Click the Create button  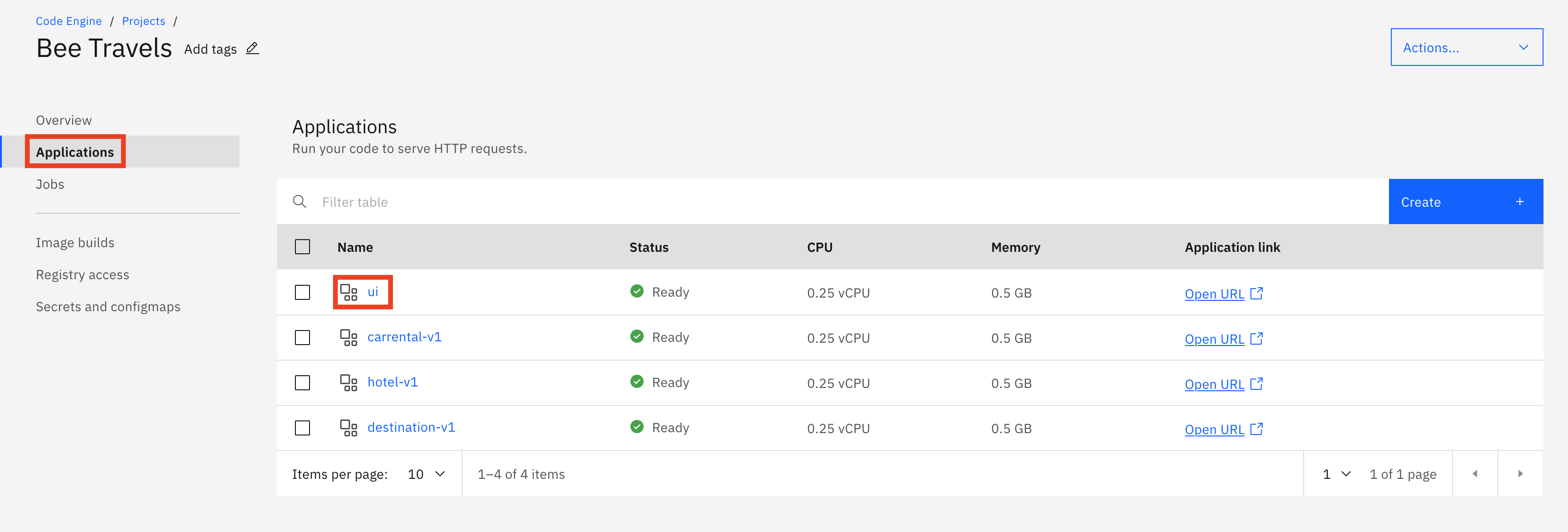[1465, 202]
